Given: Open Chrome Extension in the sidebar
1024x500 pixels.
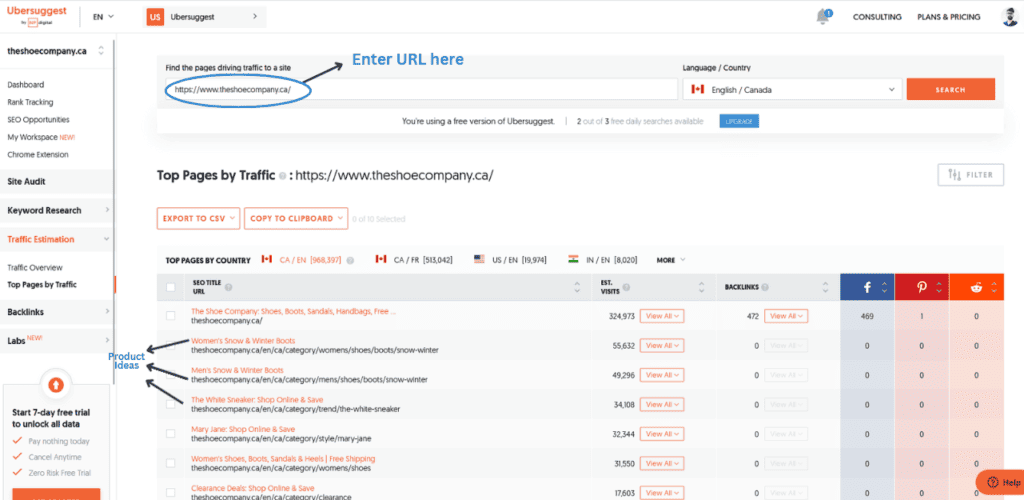Looking at the screenshot, I should [37, 155].
